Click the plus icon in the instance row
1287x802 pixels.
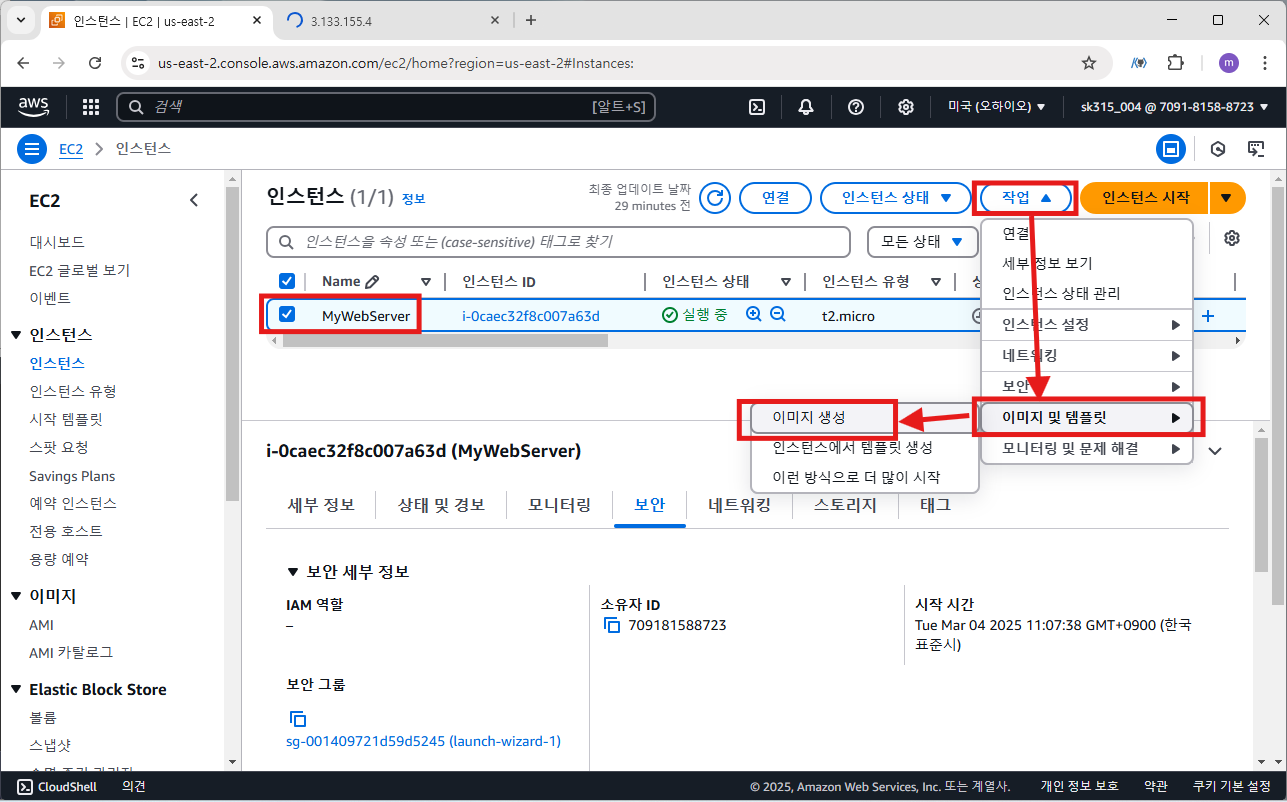pyautogui.click(x=1207, y=315)
